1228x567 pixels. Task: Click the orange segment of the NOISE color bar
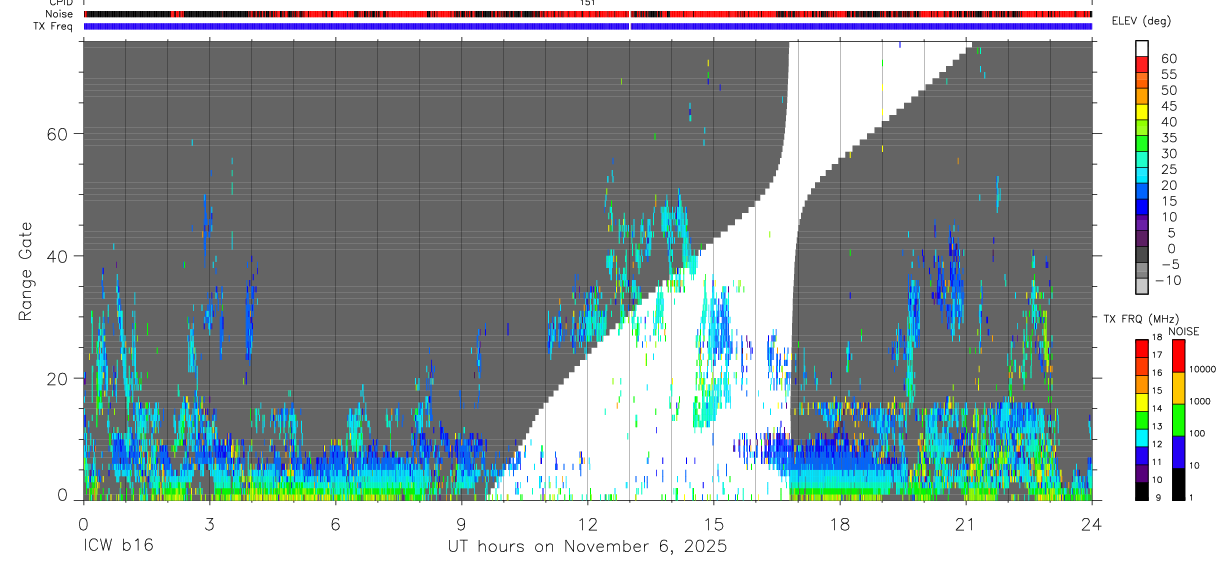[x=1178, y=388]
